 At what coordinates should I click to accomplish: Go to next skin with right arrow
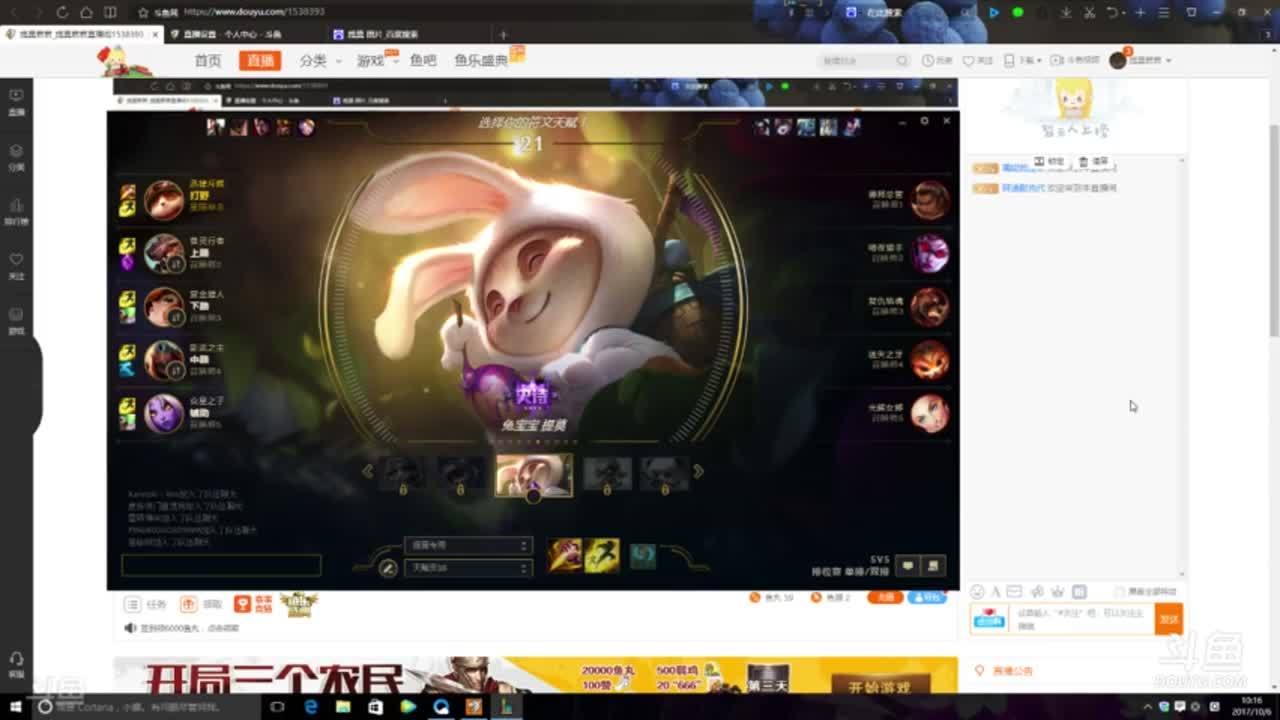click(x=698, y=472)
